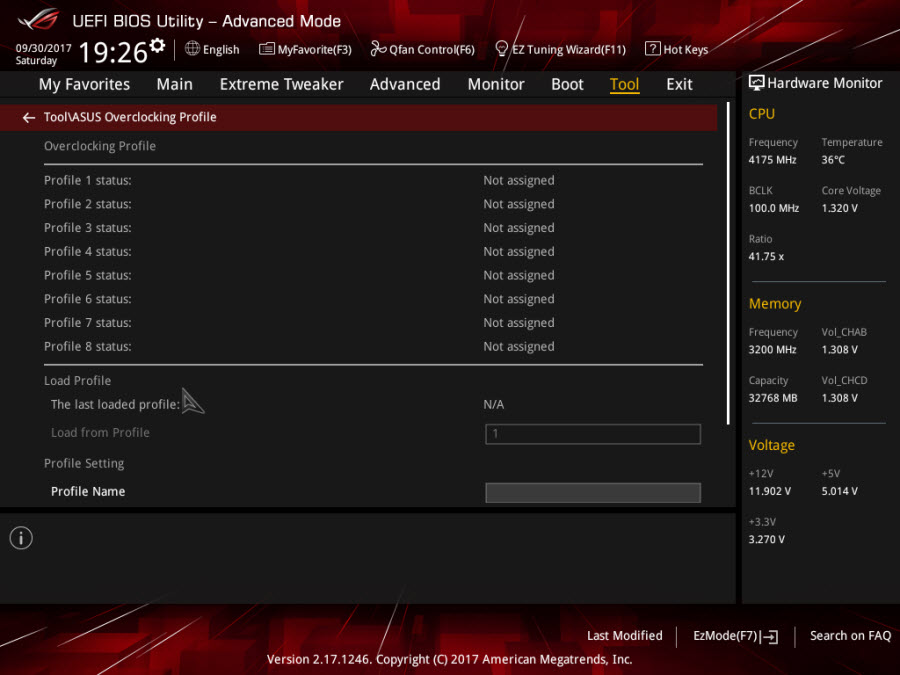Click the Qfan Control fan icon
The width and height of the screenshot is (900, 675).
378,49
